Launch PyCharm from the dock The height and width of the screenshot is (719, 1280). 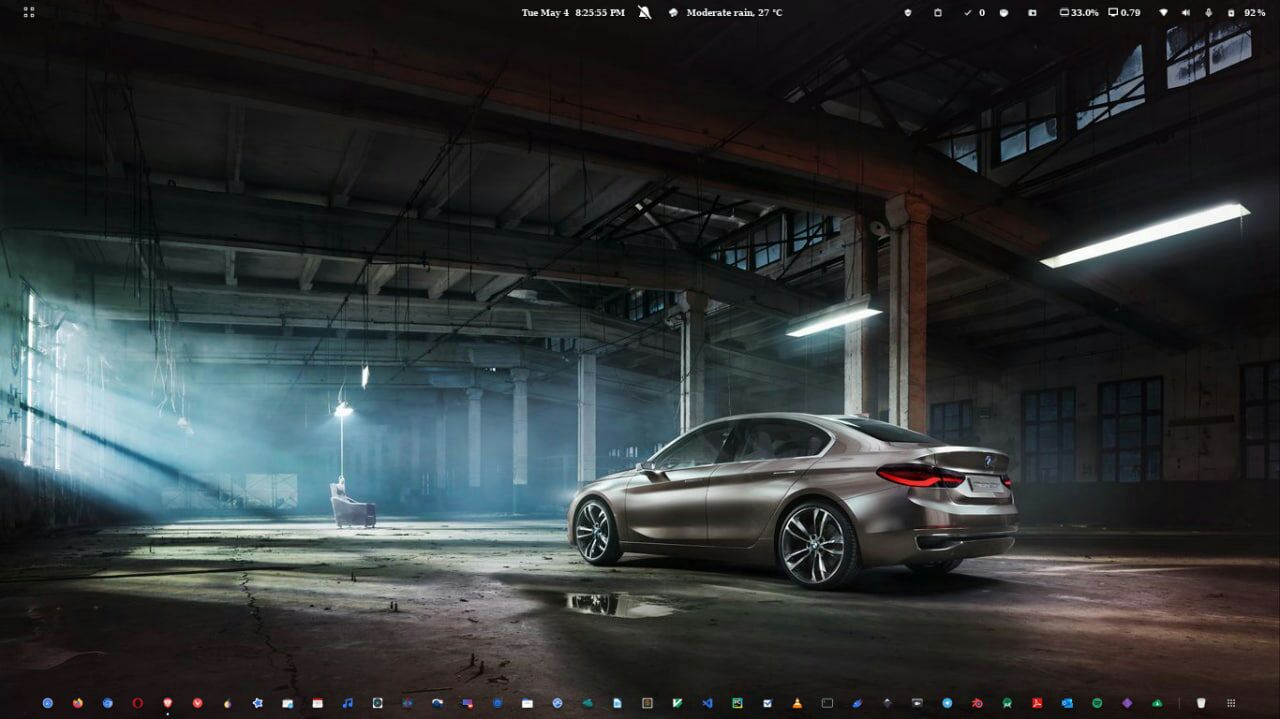[x=737, y=703]
